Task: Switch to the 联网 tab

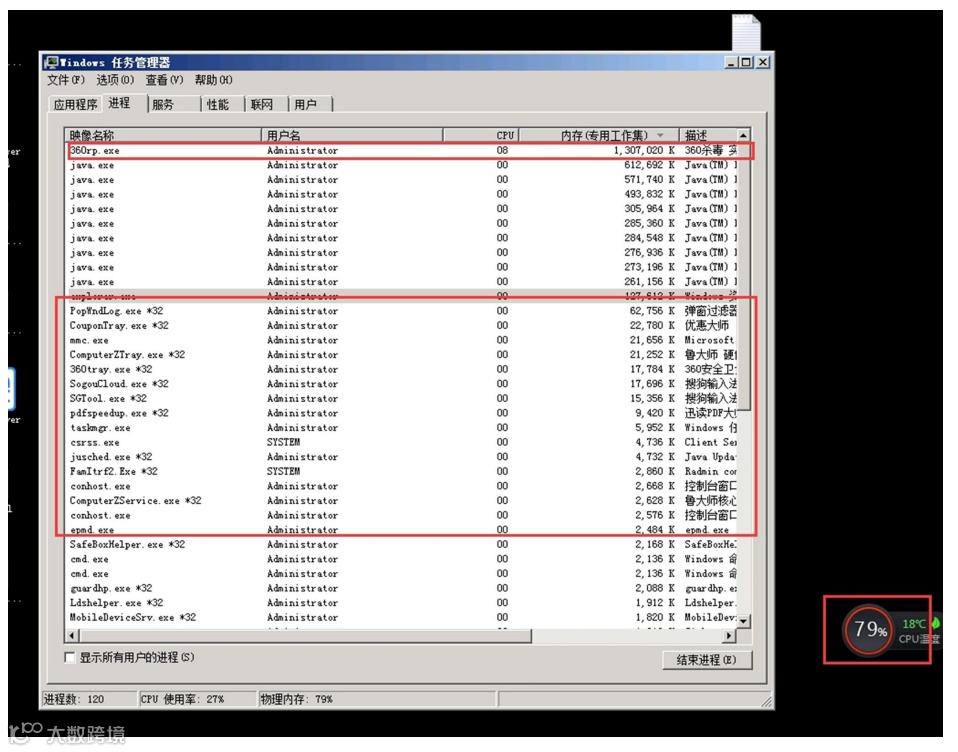Action: click(266, 104)
